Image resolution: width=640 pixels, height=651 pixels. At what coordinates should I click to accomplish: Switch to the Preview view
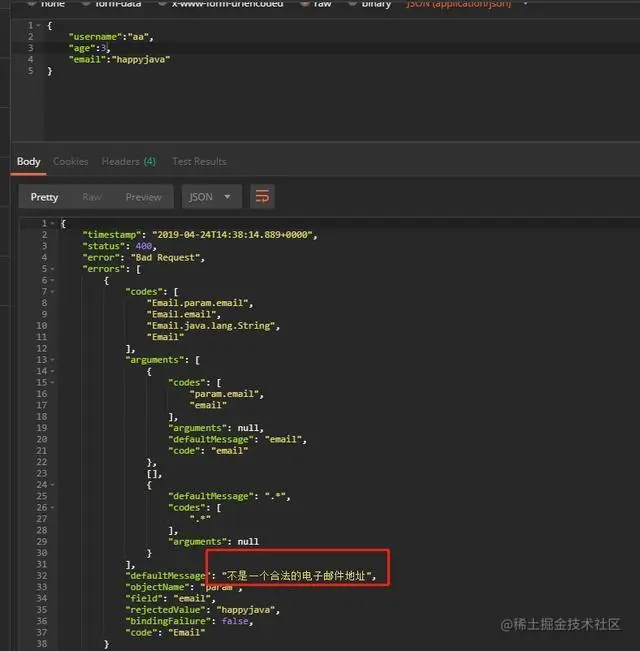tap(144, 197)
